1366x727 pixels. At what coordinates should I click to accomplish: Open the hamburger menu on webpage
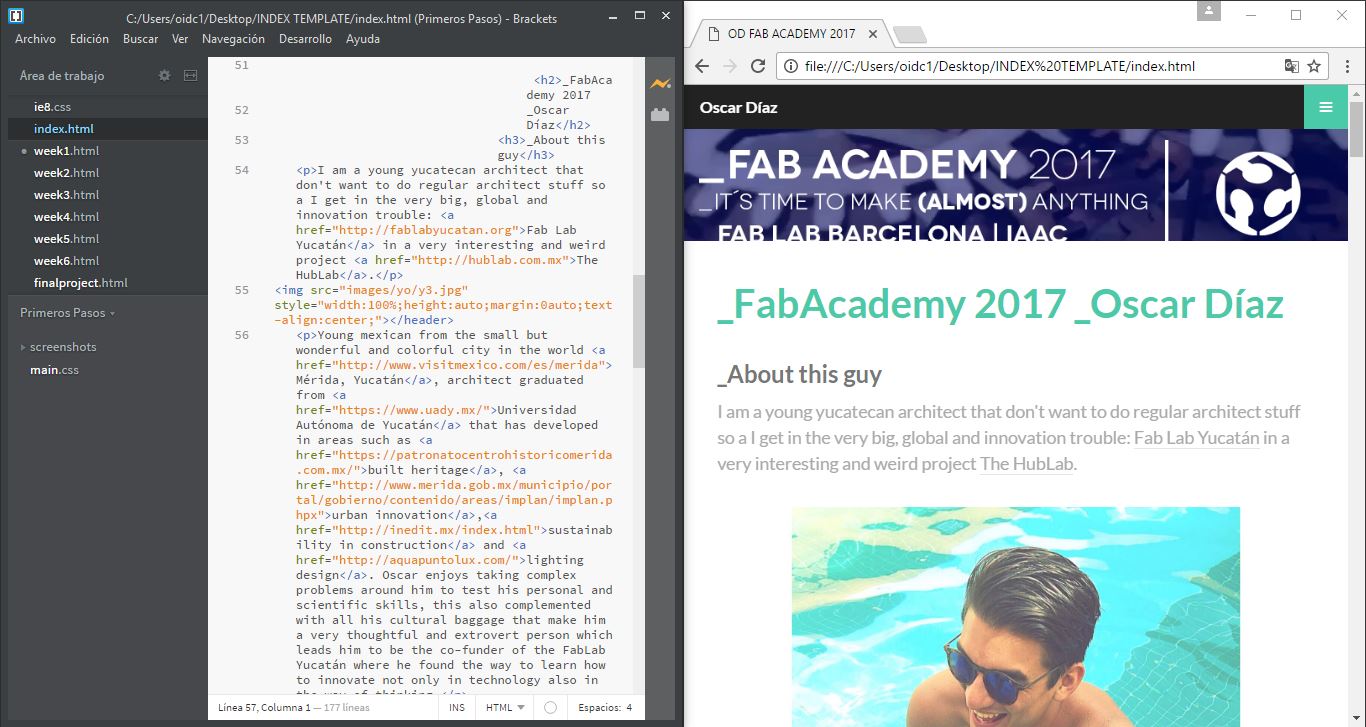point(1326,107)
